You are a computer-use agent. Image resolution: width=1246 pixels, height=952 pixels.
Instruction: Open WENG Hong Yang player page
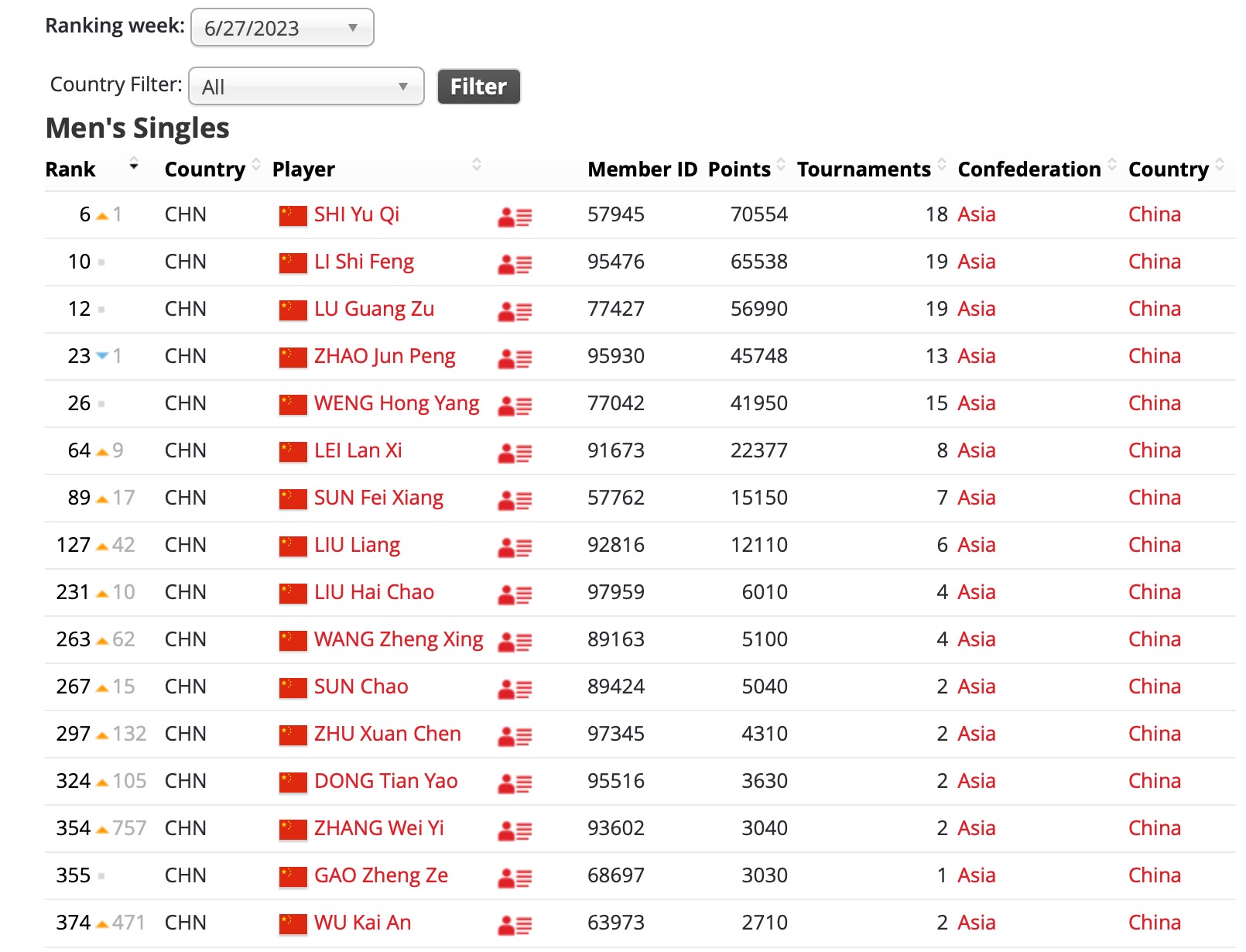[396, 403]
